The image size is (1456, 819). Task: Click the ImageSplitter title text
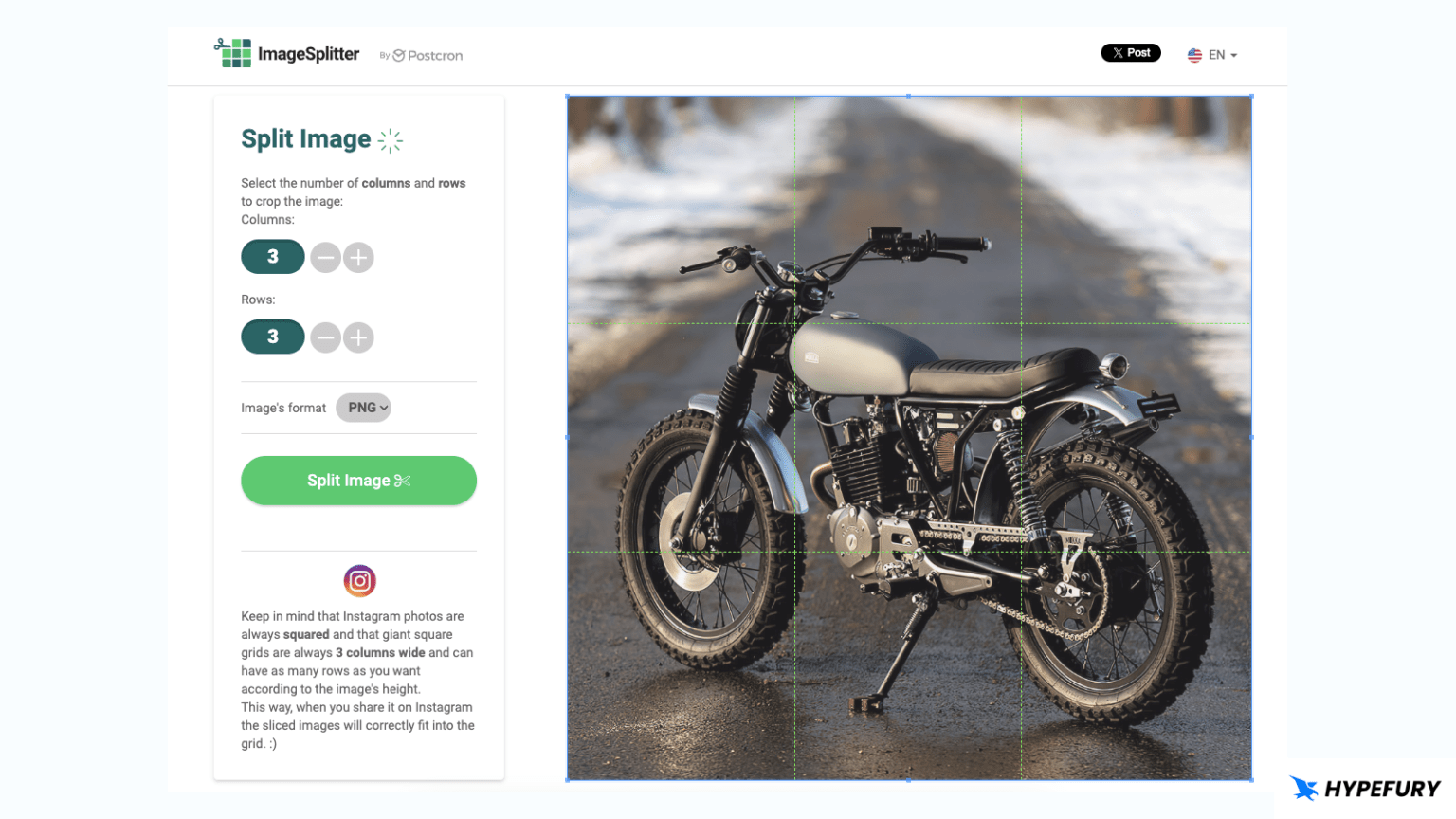tap(308, 54)
